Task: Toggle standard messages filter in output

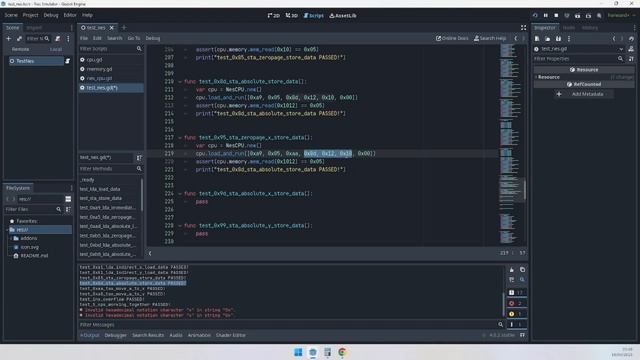Action: [516, 293]
